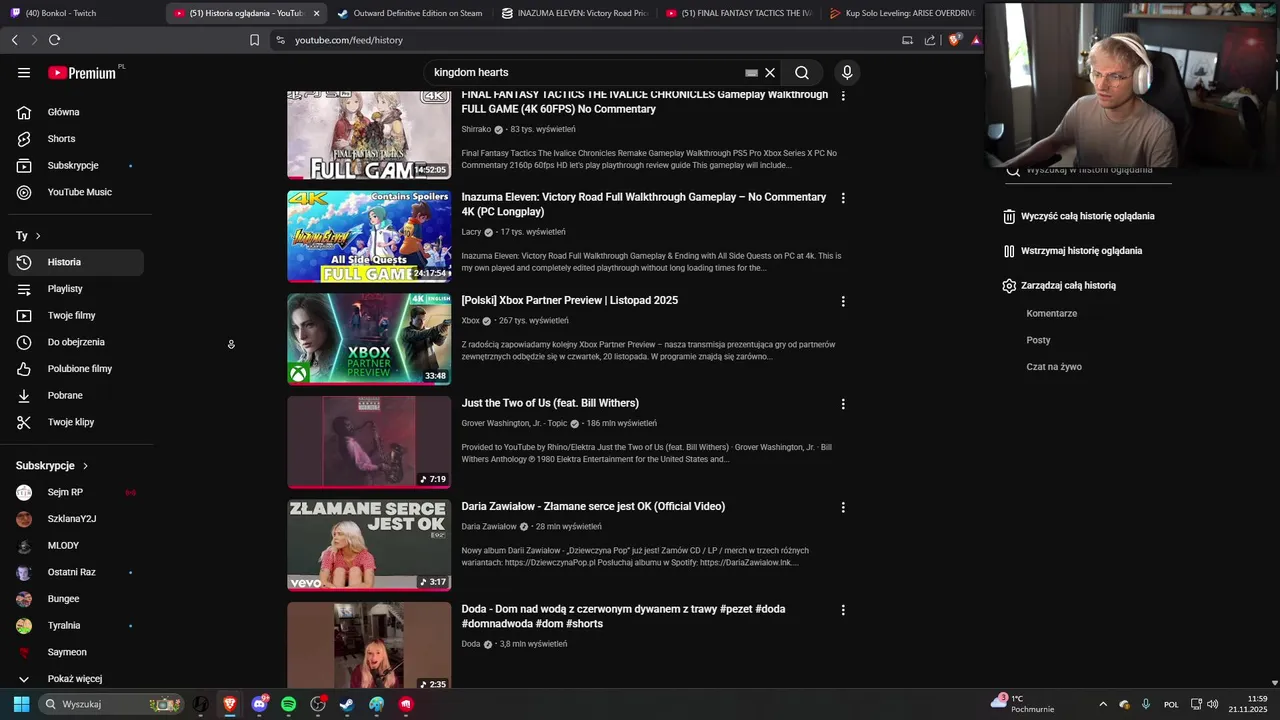Open Pobrane in the sidebar

click(76, 395)
